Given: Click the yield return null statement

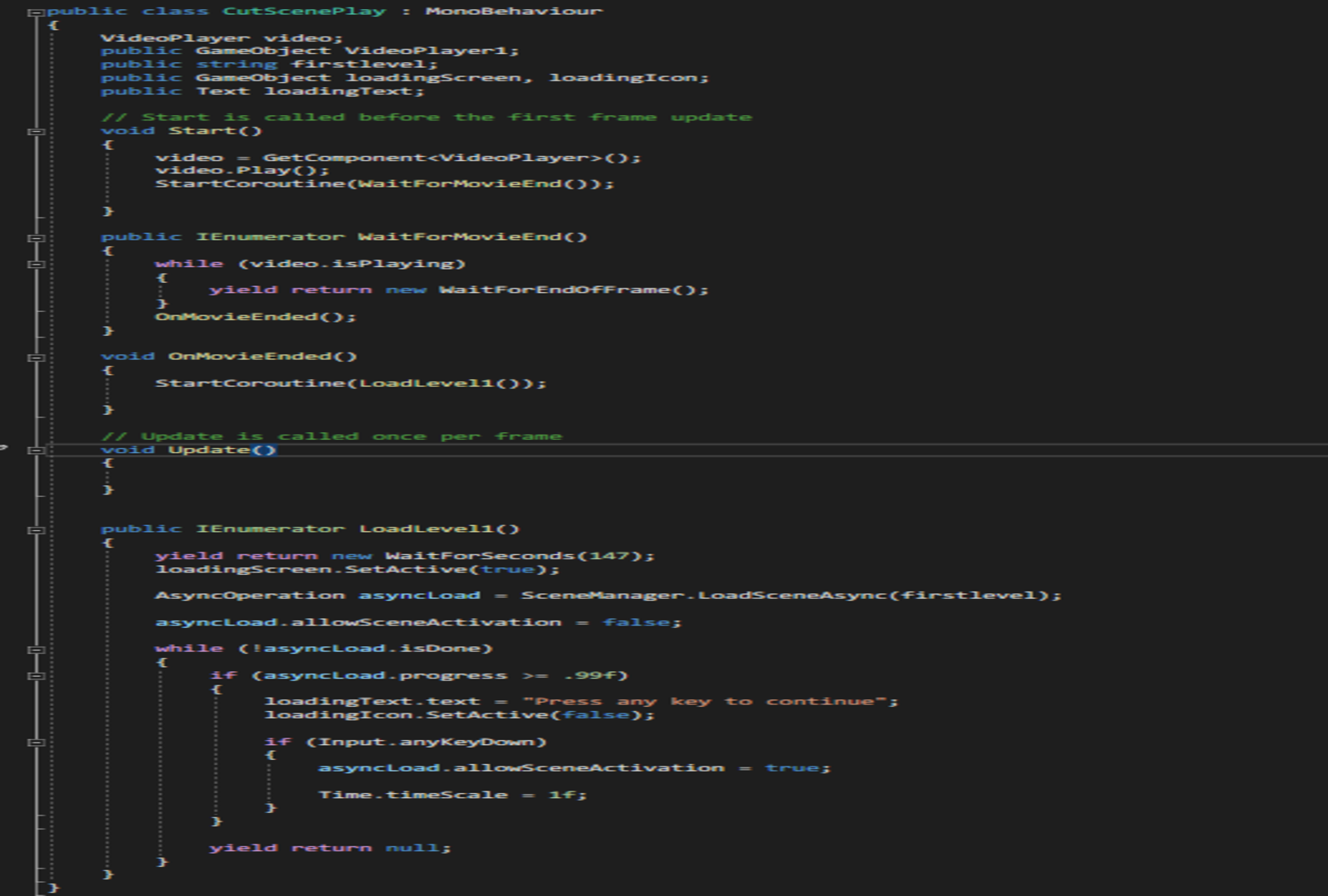Looking at the screenshot, I should 330,848.
